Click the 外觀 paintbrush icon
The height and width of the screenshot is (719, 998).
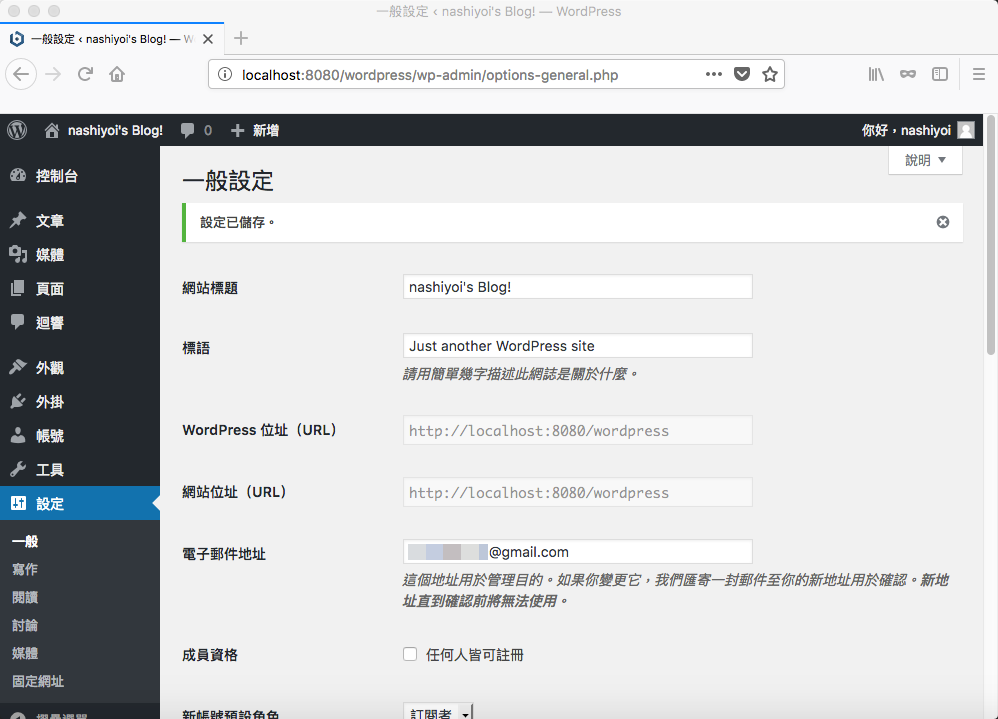(x=18, y=367)
